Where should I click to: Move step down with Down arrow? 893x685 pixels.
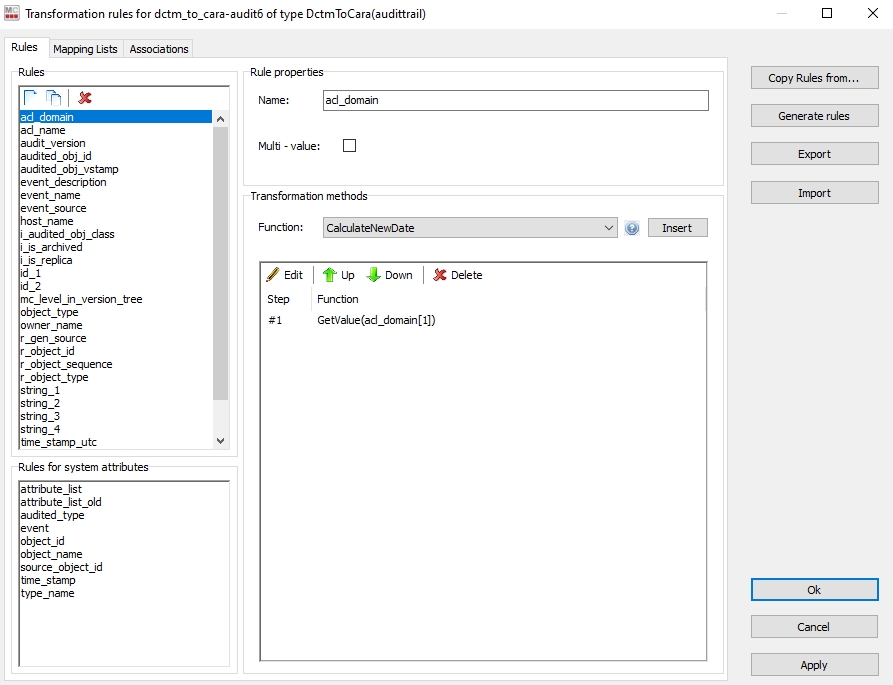pyautogui.click(x=389, y=275)
